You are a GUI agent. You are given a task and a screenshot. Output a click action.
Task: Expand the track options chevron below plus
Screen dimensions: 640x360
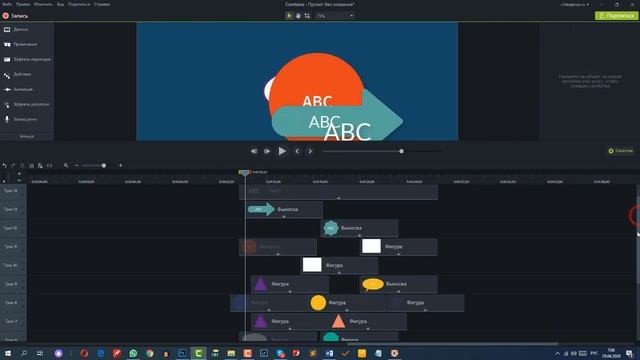point(19,180)
